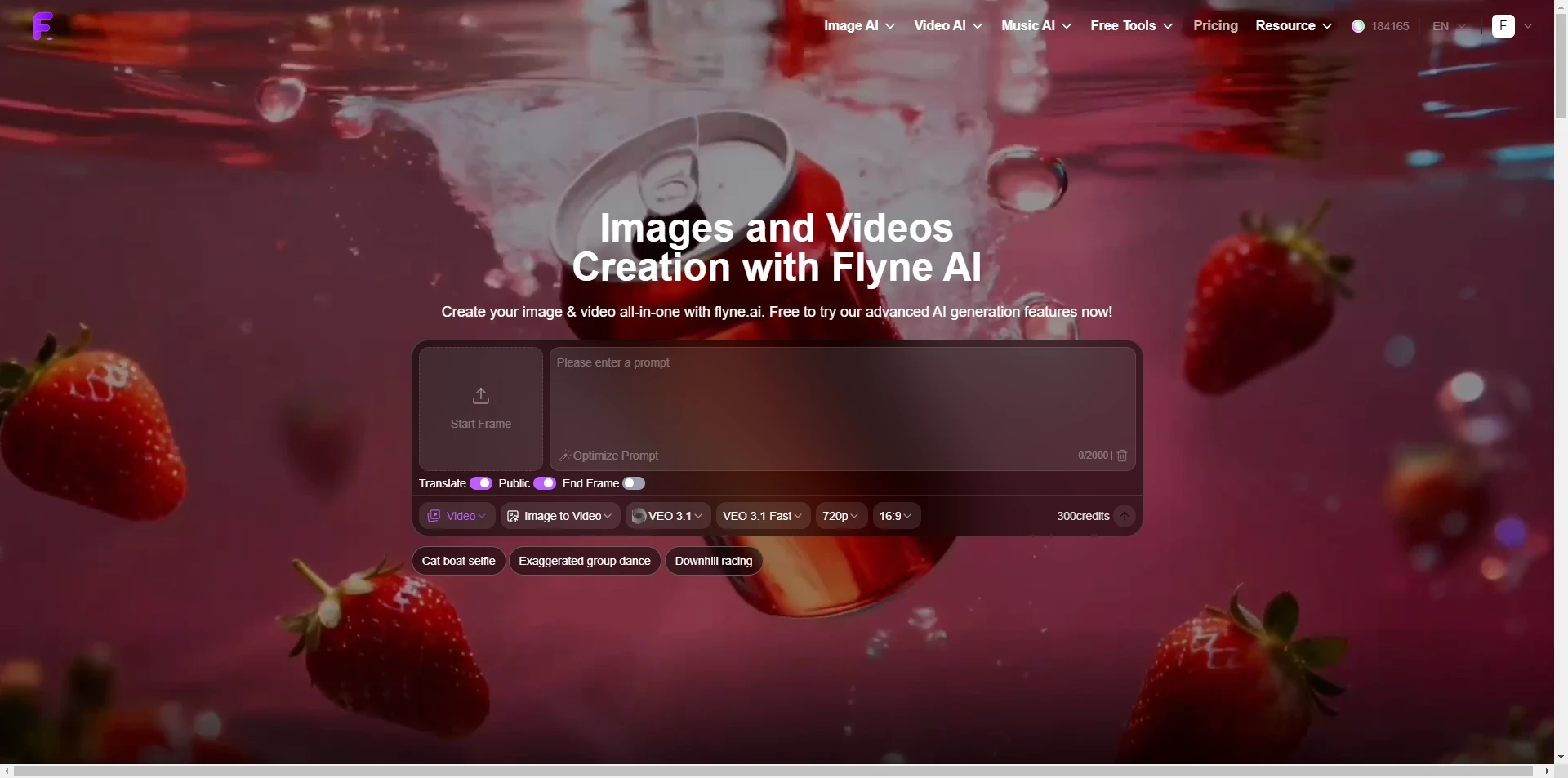Click the trash icon to clear prompt
This screenshot has height=778, width=1568.
point(1122,456)
